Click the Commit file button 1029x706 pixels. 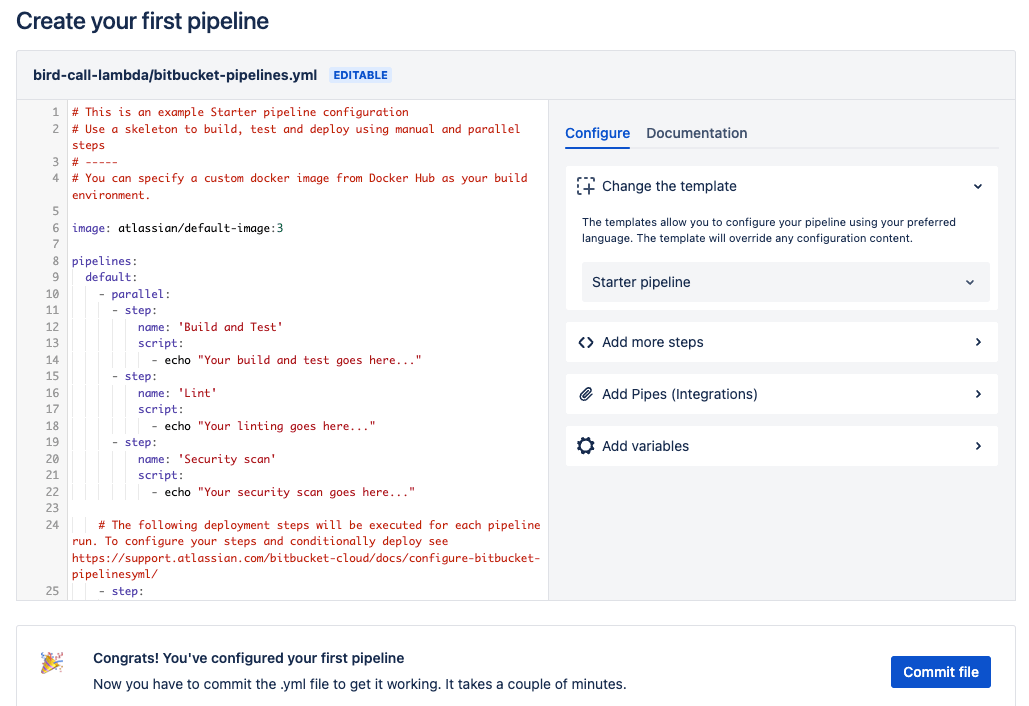pyautogui.click(x=940, y=672)
